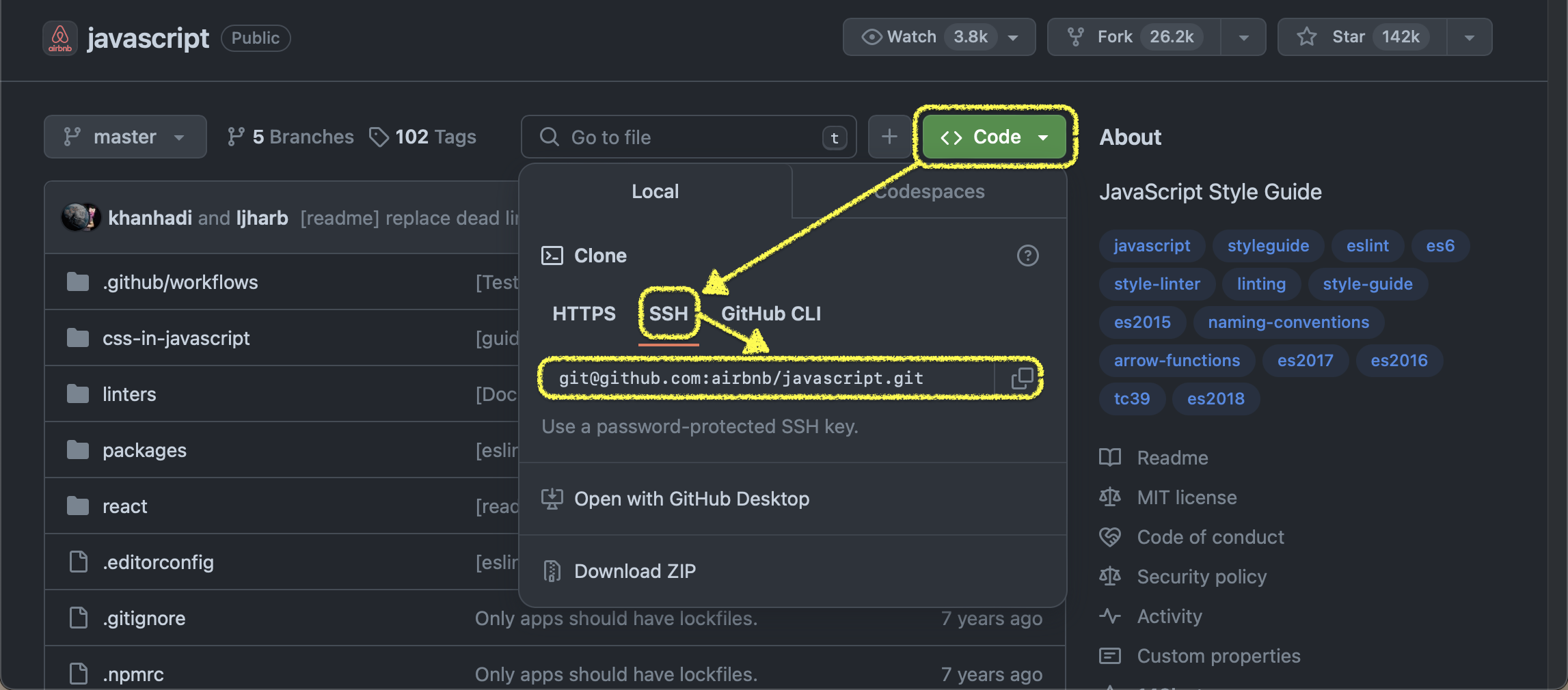The image size is (1568, 690).
Task: Expand the Star lists dropdown arrow
Action: [1470, 37]
